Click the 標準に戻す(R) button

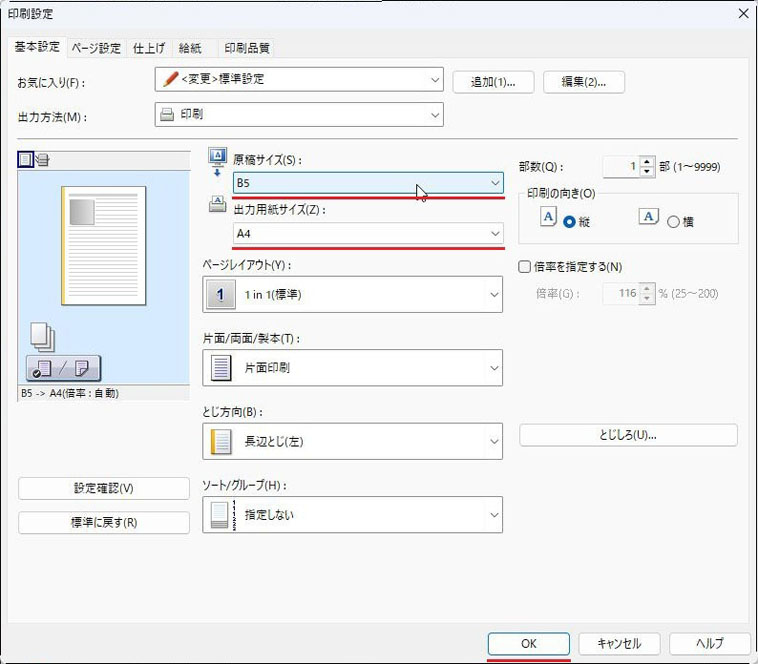tap(104, 522)
